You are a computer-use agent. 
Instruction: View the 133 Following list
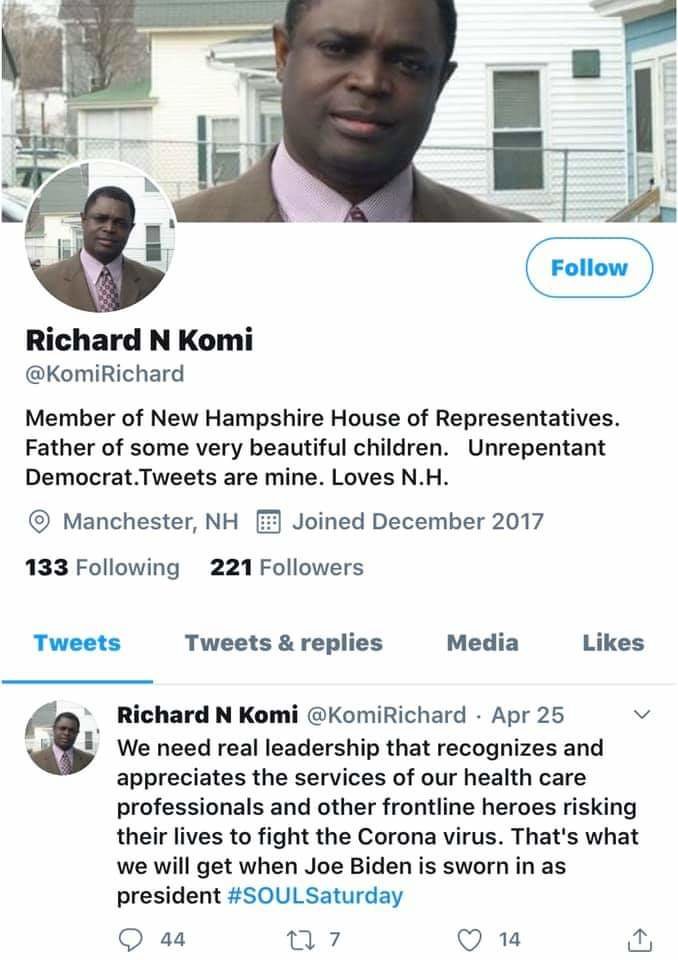coord(102,568)
